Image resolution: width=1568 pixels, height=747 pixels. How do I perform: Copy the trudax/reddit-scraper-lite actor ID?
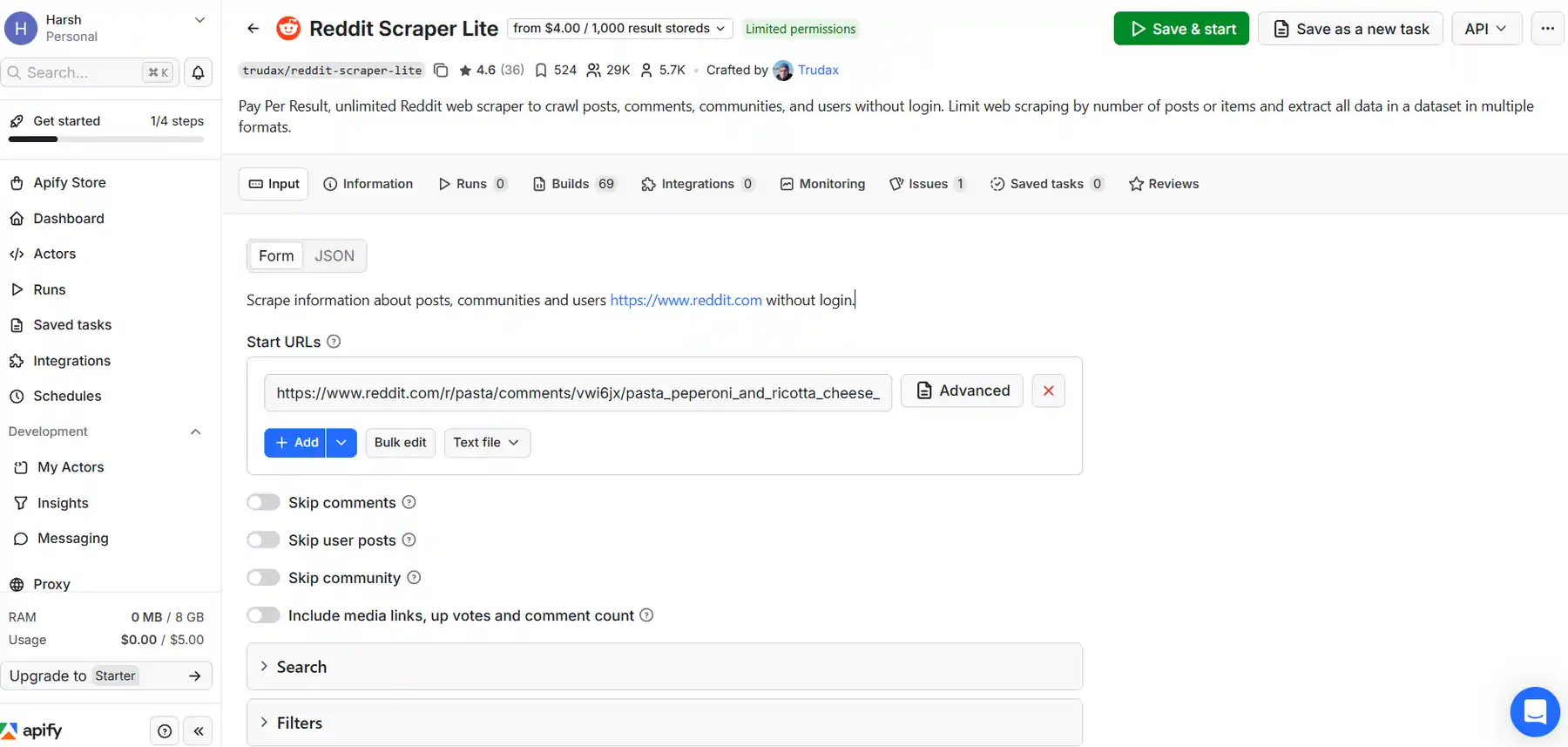pos(441,71)
